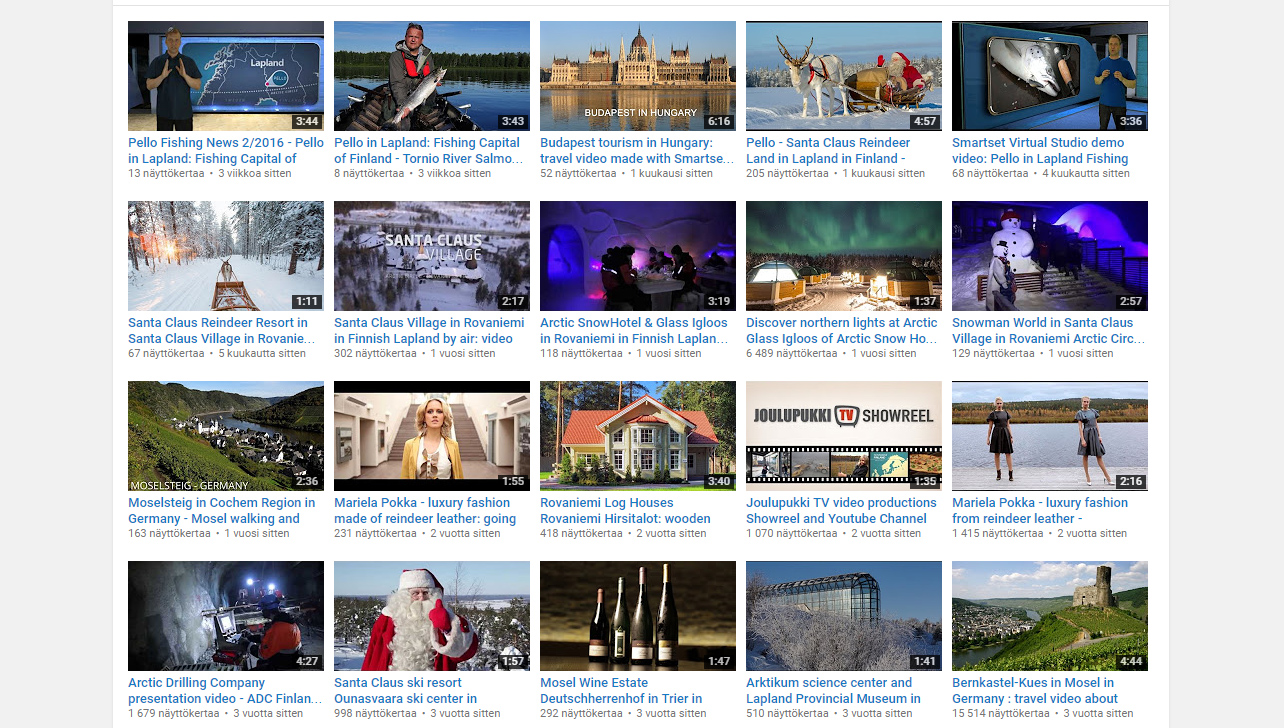Open 'Pello in Lapland: Fishing Capital of Finland' link
Image resolution: width=1284 pixels, height=728 pixels.
(430, 150)
